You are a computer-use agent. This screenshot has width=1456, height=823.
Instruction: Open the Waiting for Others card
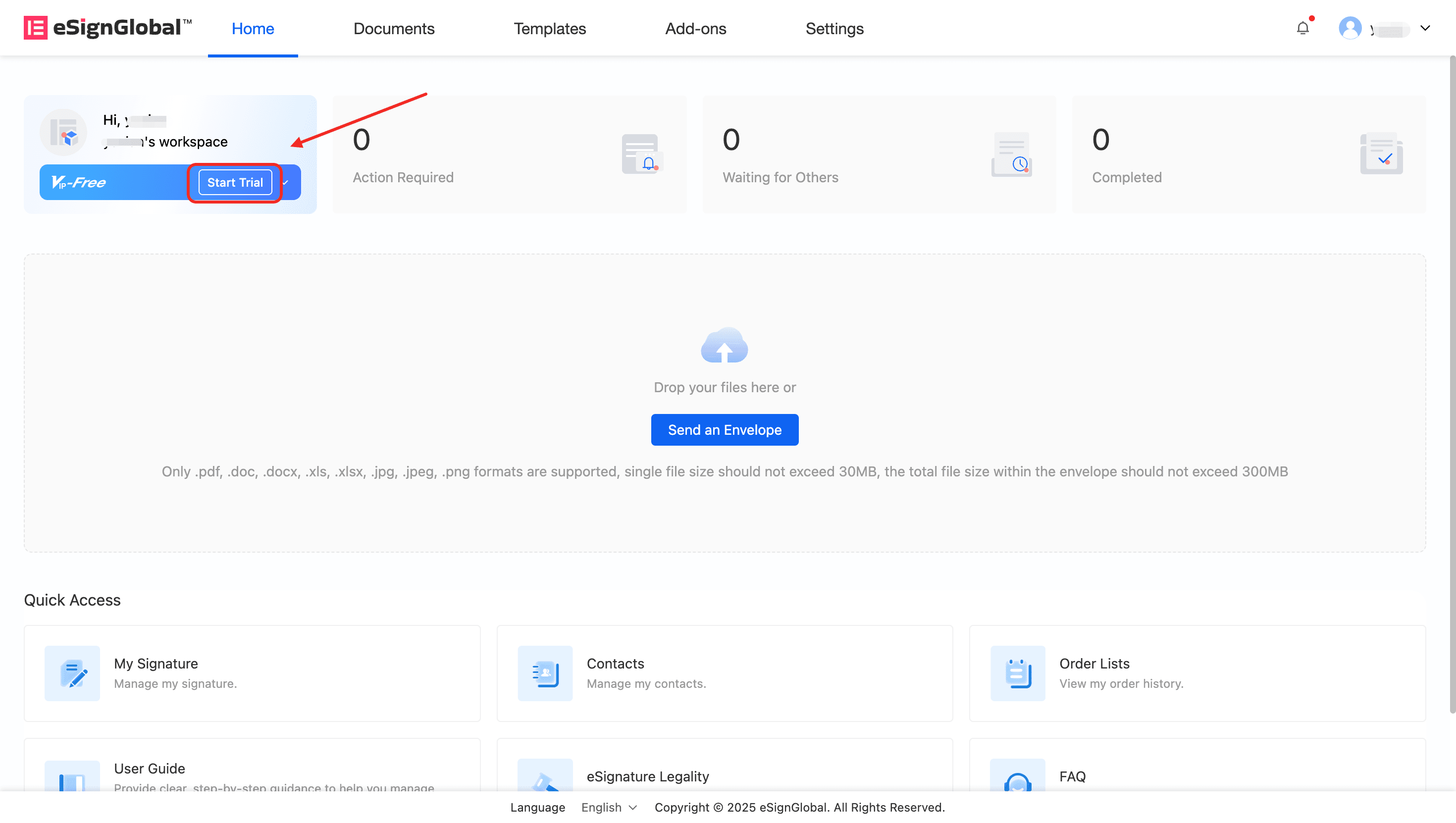[879, 154]
